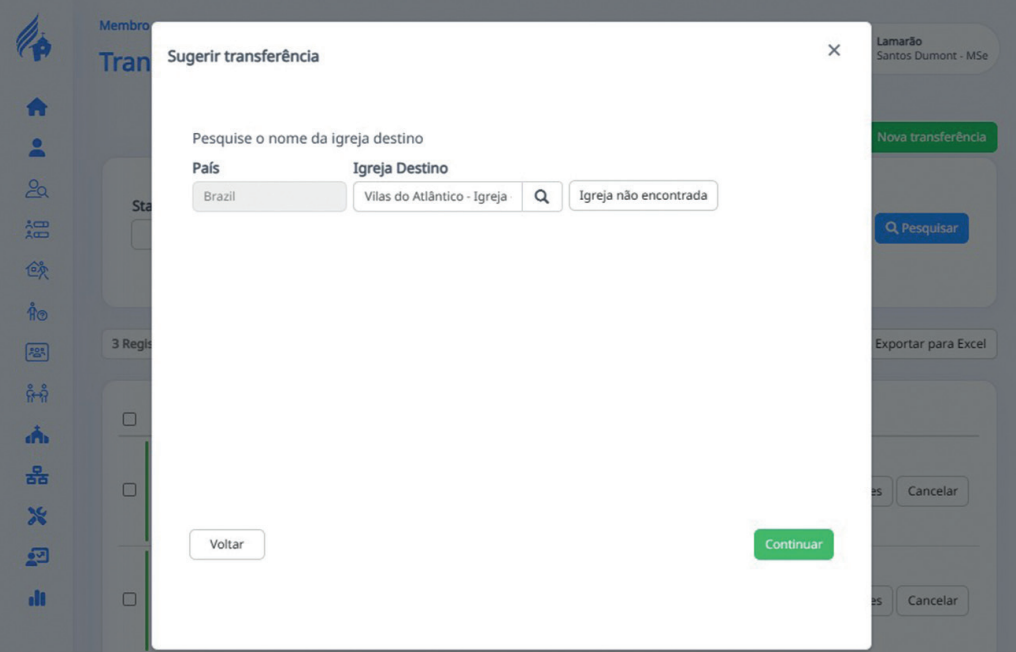
Task: Check the second row checkbox in list
Action: (129, 600)
